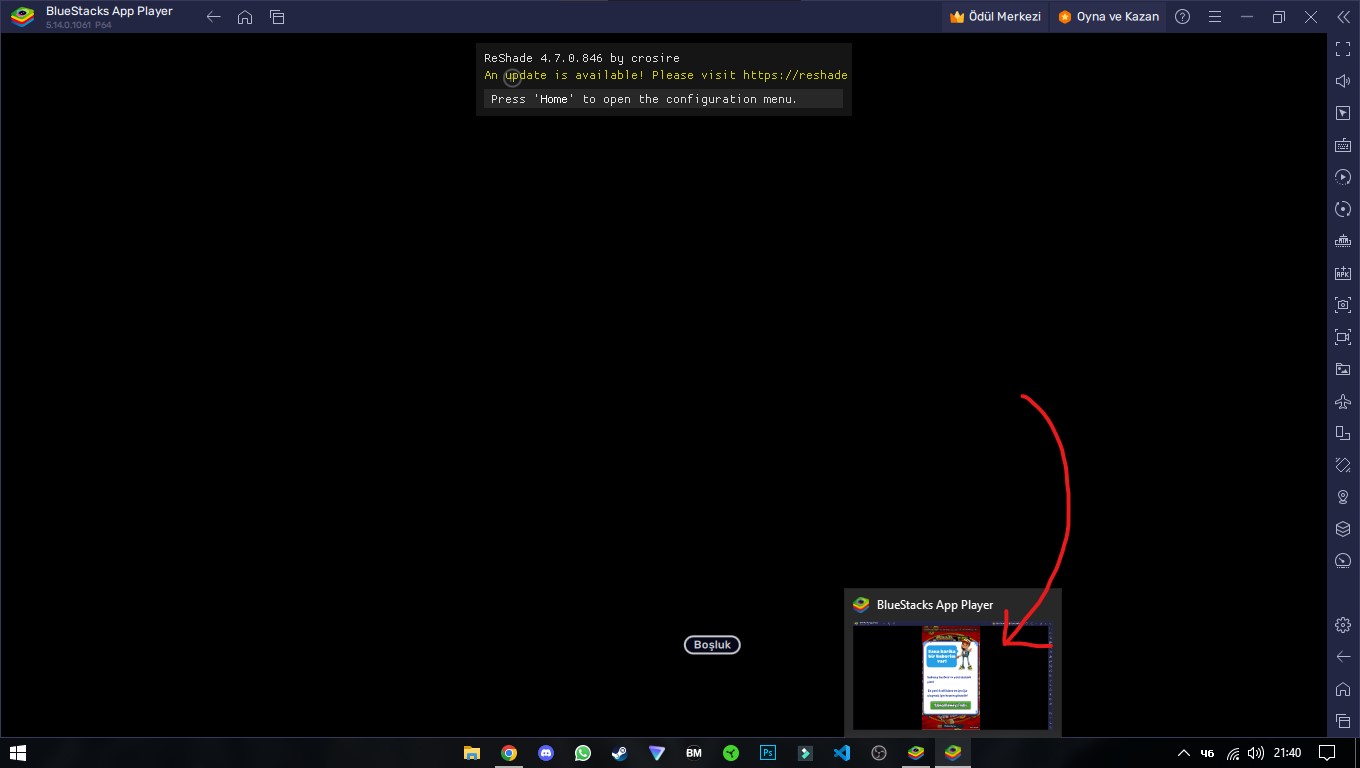Click the recent apps icon in the title bar

277,17
